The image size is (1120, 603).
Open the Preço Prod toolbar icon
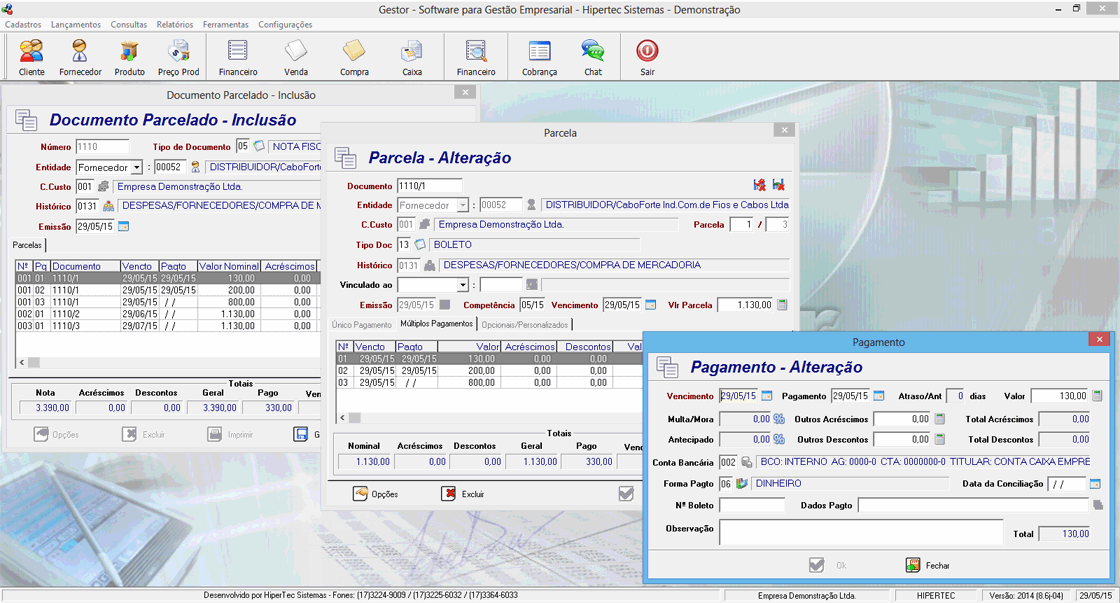point(179,57)
